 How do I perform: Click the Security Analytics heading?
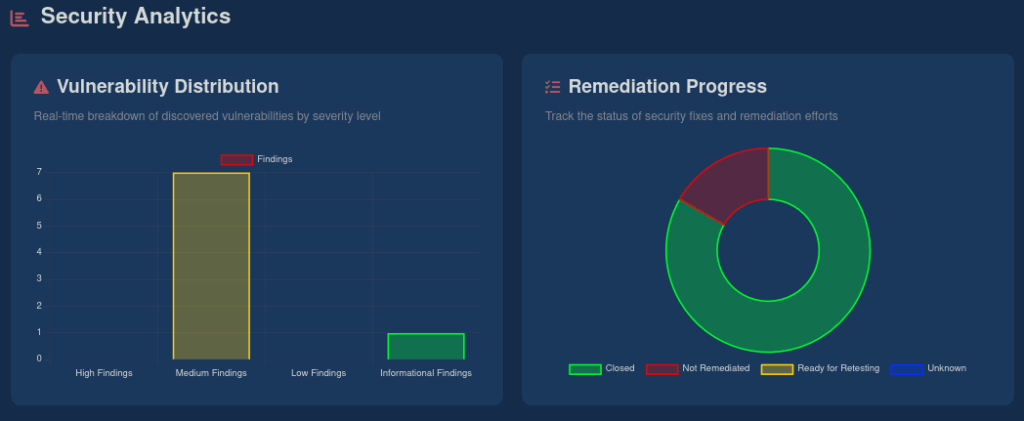point(135,16)
